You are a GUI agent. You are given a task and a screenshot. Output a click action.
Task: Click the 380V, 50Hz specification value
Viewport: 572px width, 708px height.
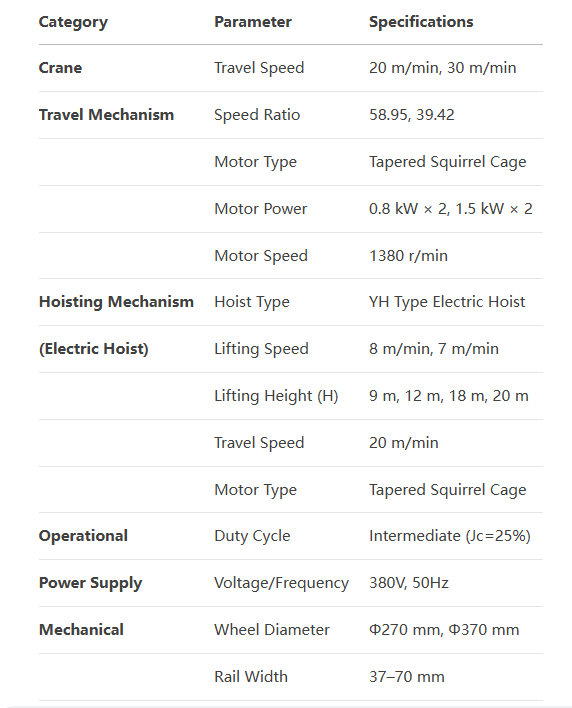pyautogui.click(x=409, y=583)
